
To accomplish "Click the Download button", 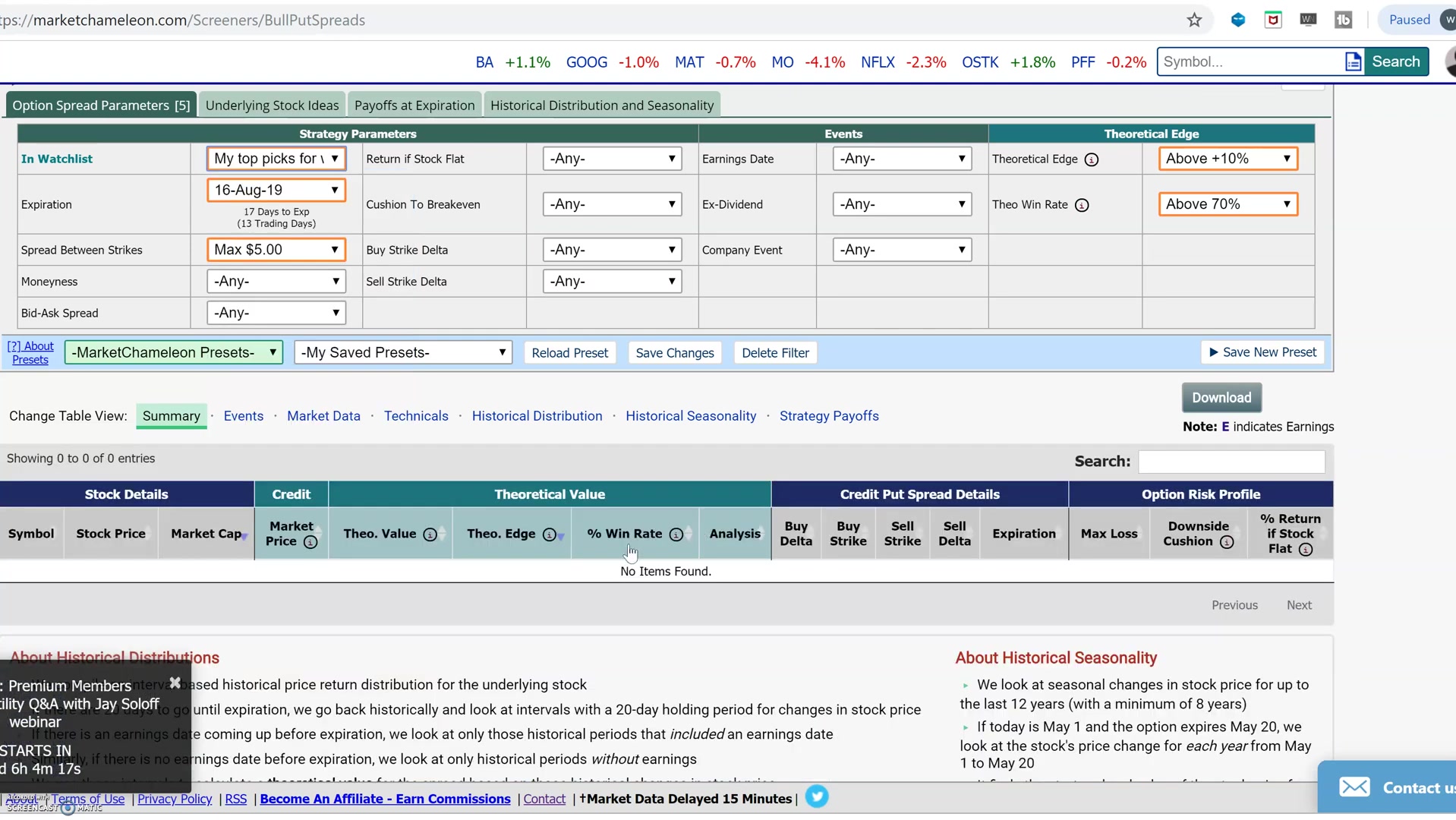I will pyautogui.click(x=1221, y=398).
